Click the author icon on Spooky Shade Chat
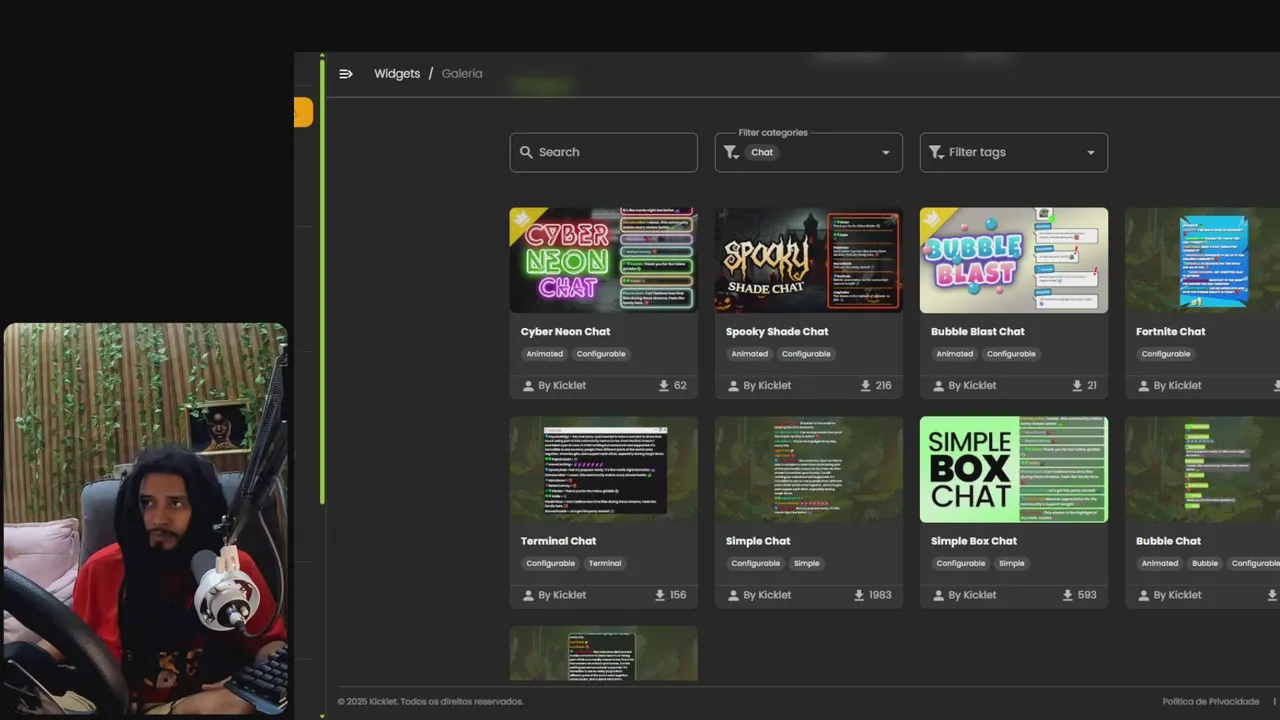The height and width of the screenshot is (720, 1280). tap(733, 386)
